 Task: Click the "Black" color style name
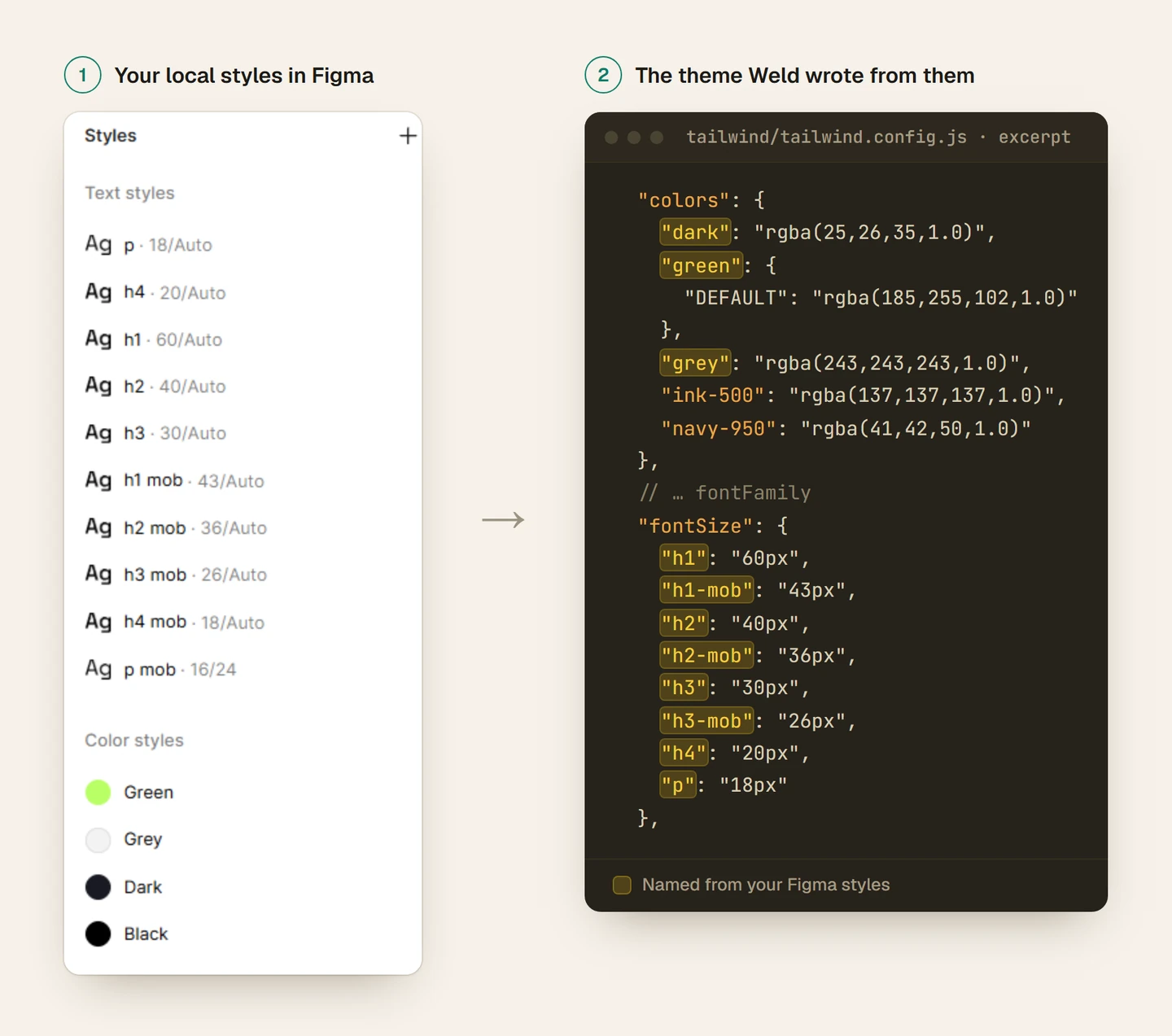tap(146, 934)
